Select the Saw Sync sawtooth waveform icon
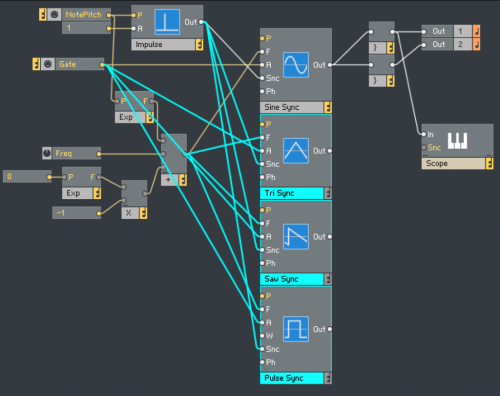The width and height of the screenshot is (500, 396). coord(296,237)
